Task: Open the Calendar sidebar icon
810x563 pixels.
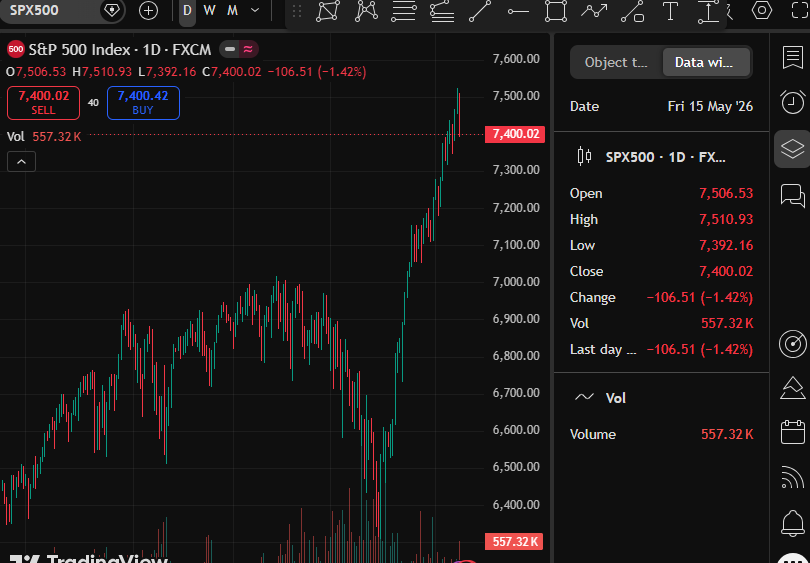Action: tap(792, 432)
